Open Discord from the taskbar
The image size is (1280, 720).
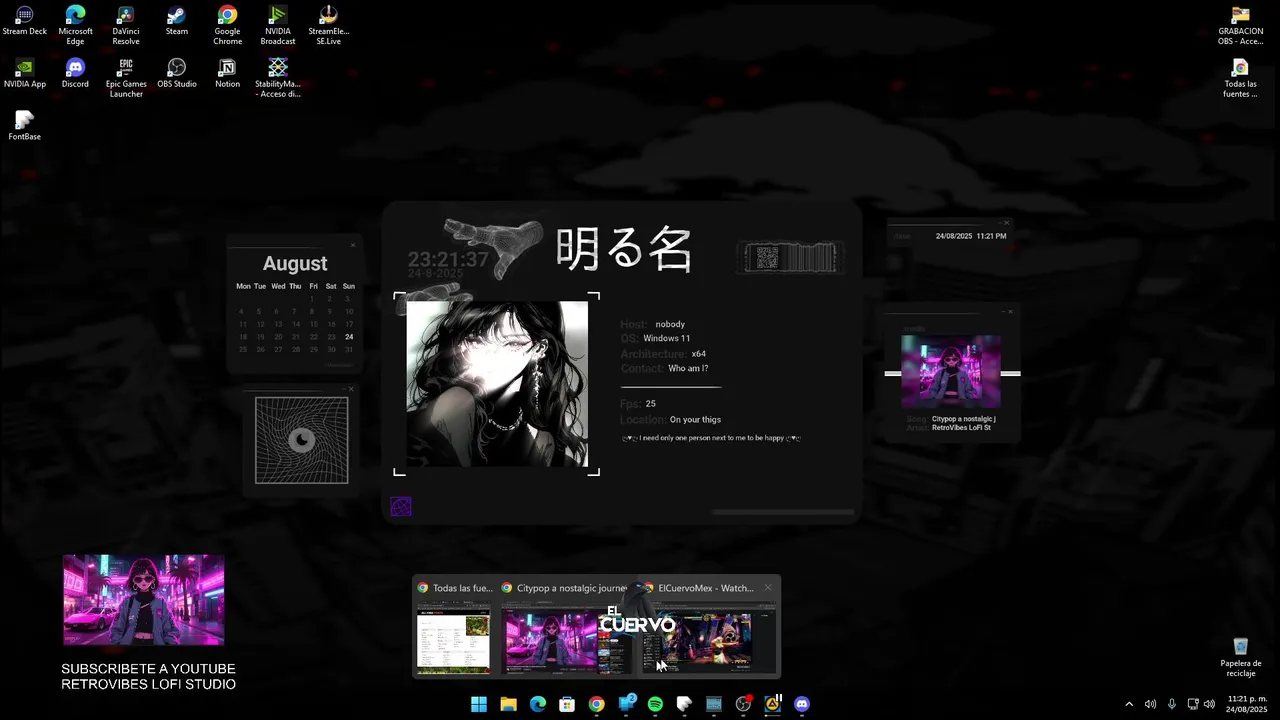click(801, 704)
